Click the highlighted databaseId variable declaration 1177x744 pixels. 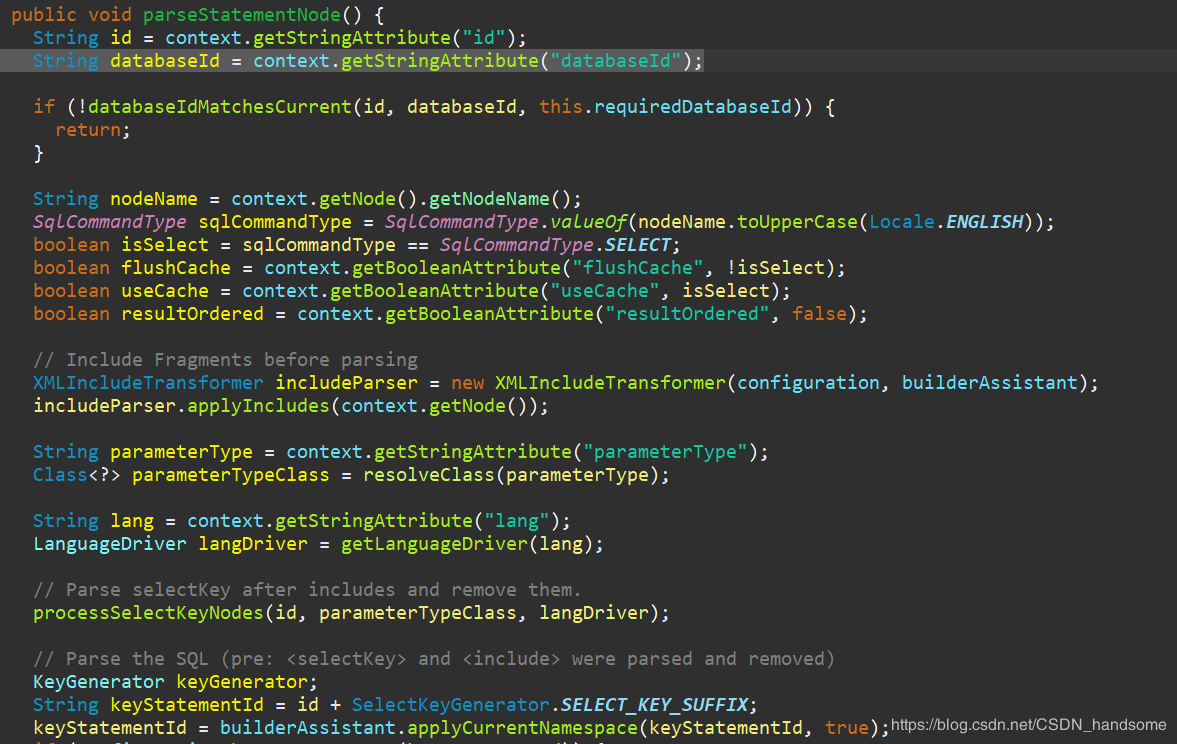(165, 61)
